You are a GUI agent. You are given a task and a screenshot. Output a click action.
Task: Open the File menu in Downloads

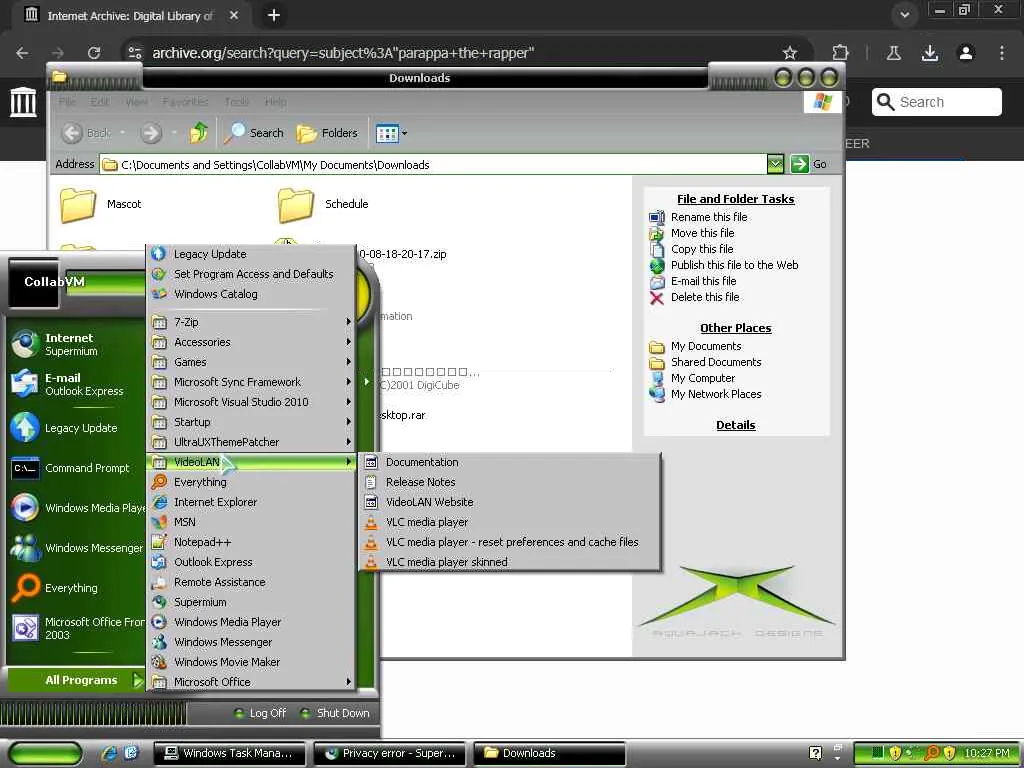67,102
